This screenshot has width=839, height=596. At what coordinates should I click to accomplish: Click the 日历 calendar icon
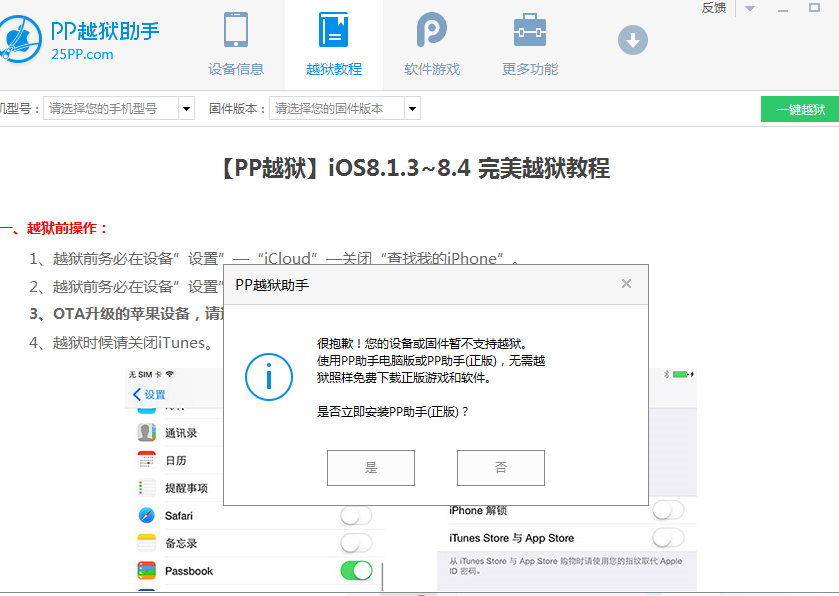coord(146,460)
